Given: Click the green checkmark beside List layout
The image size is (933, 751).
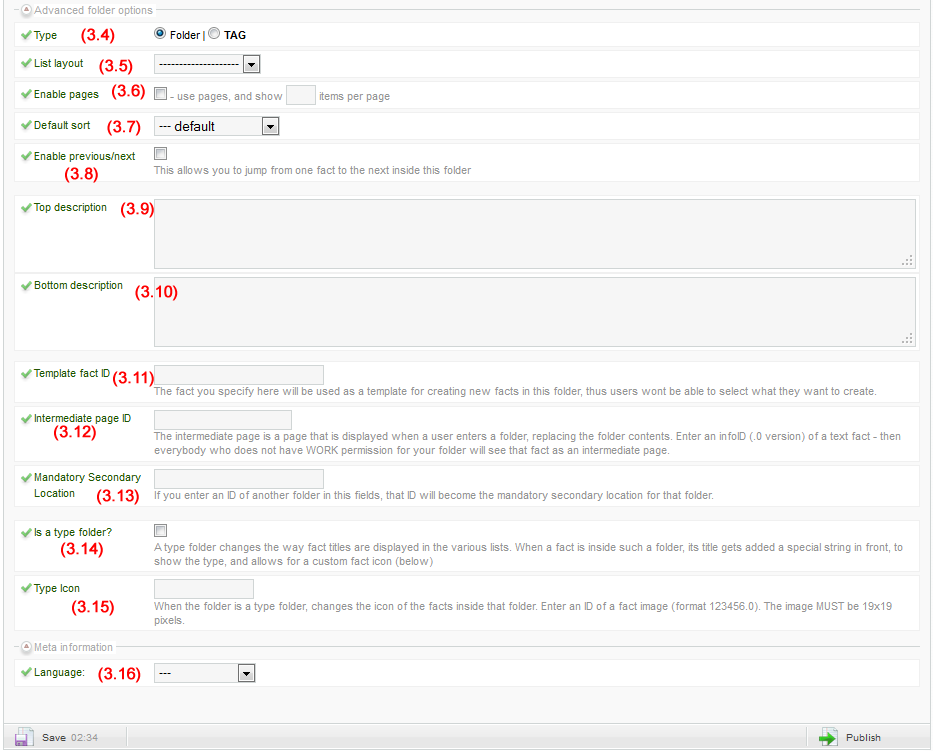Looking at the screenshot, I should coord(25,63).
